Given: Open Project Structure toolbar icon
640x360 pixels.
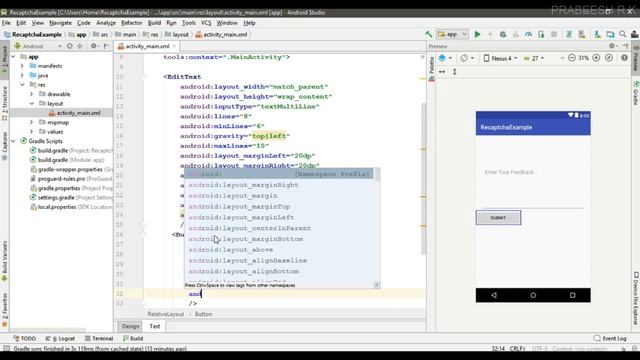Looking at the screenshot, I should click(x=610, y=35).
